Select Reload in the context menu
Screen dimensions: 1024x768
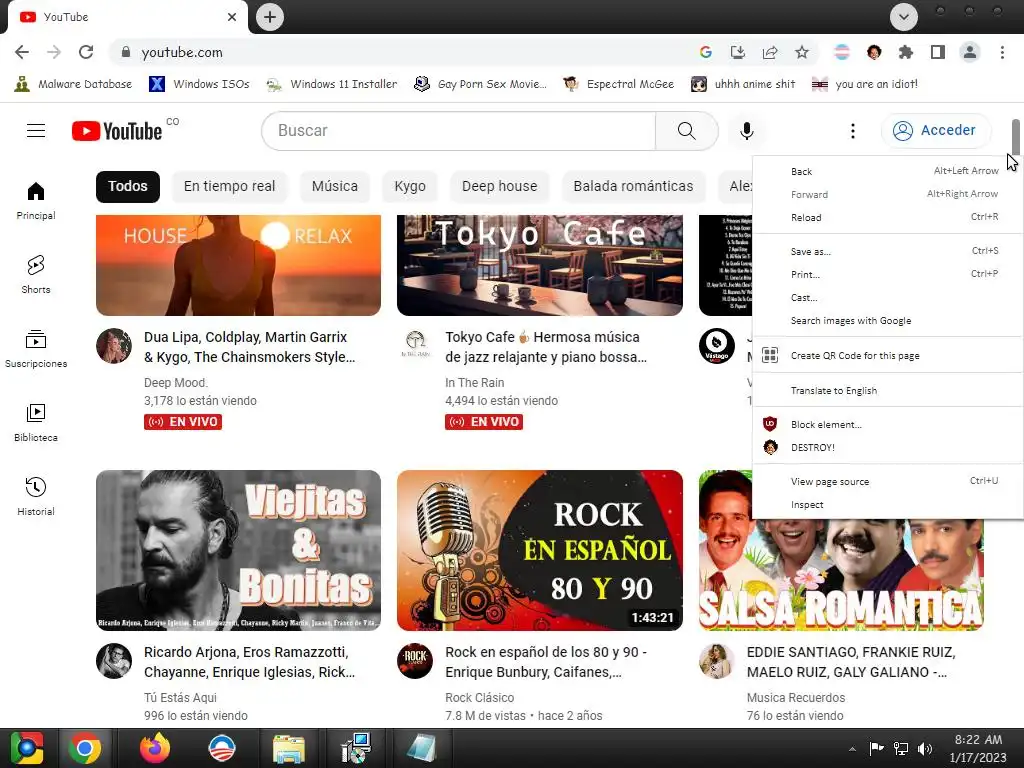(x=888, y=217)
